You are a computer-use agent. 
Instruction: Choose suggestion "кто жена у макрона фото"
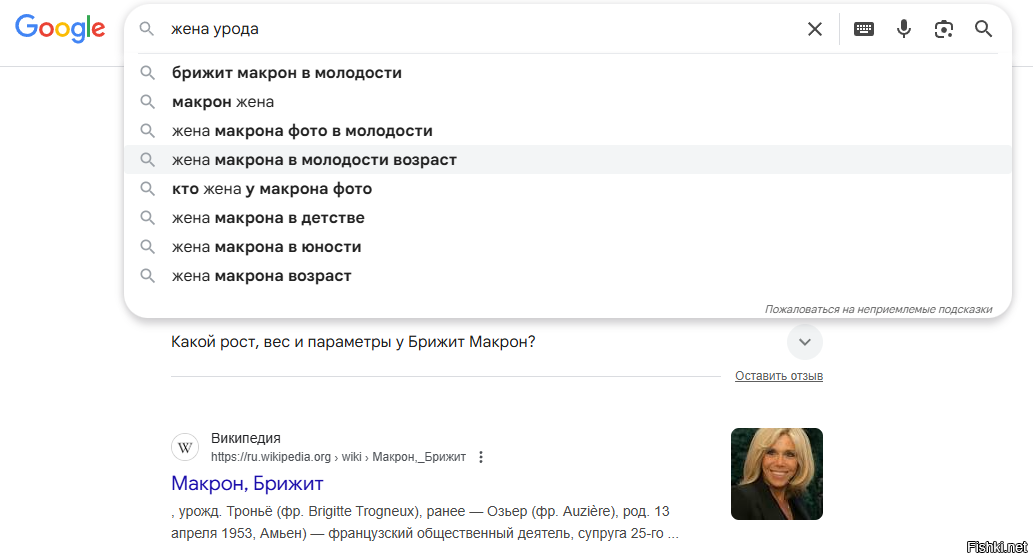click(x=272, y=189)
